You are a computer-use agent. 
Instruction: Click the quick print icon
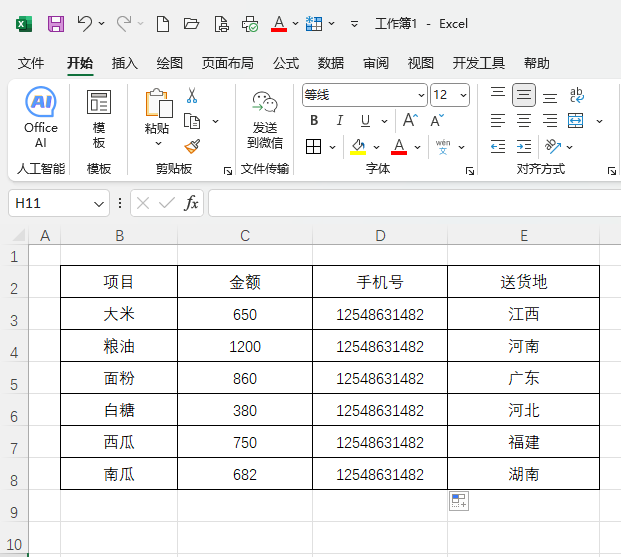click(x=250, y=24)
